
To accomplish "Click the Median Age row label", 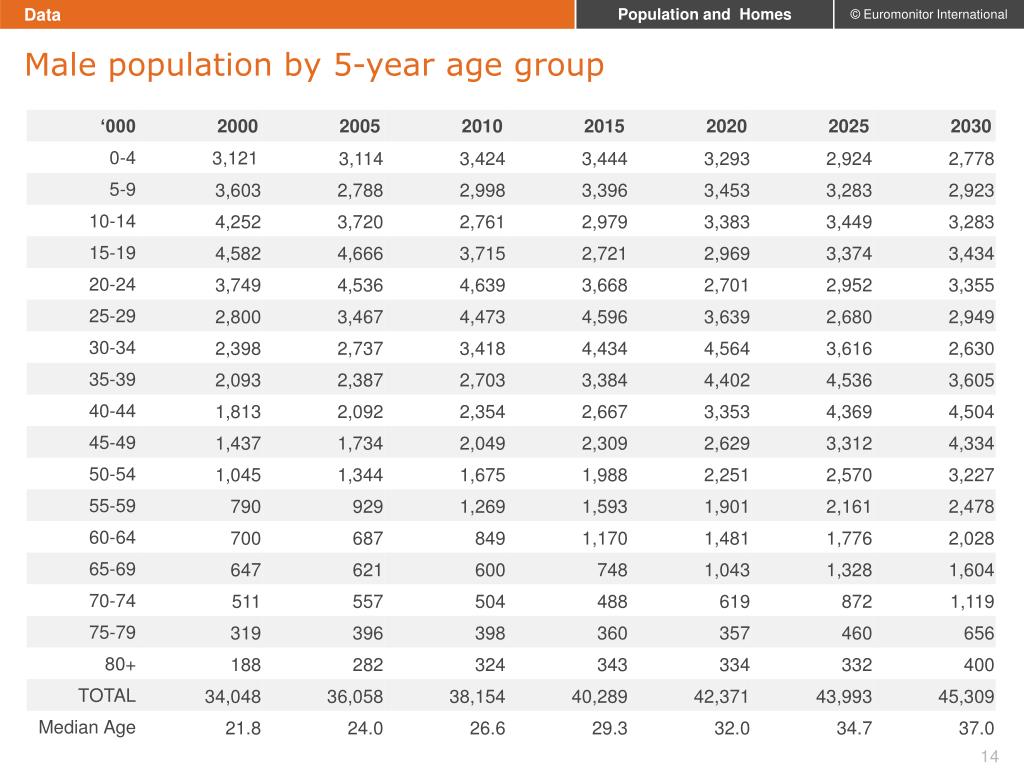I will tap(87, 727).
